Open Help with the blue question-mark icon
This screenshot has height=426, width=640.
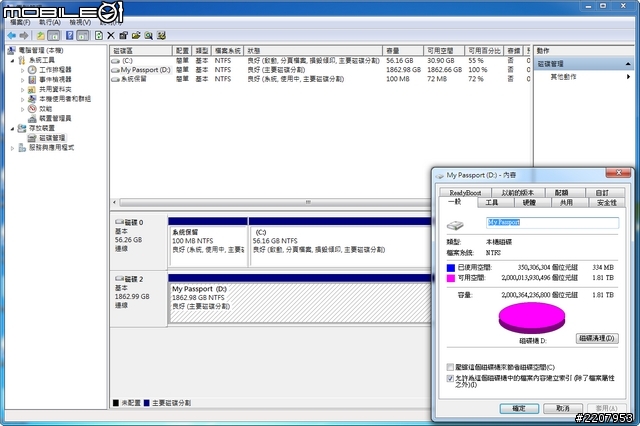(70, 36)
